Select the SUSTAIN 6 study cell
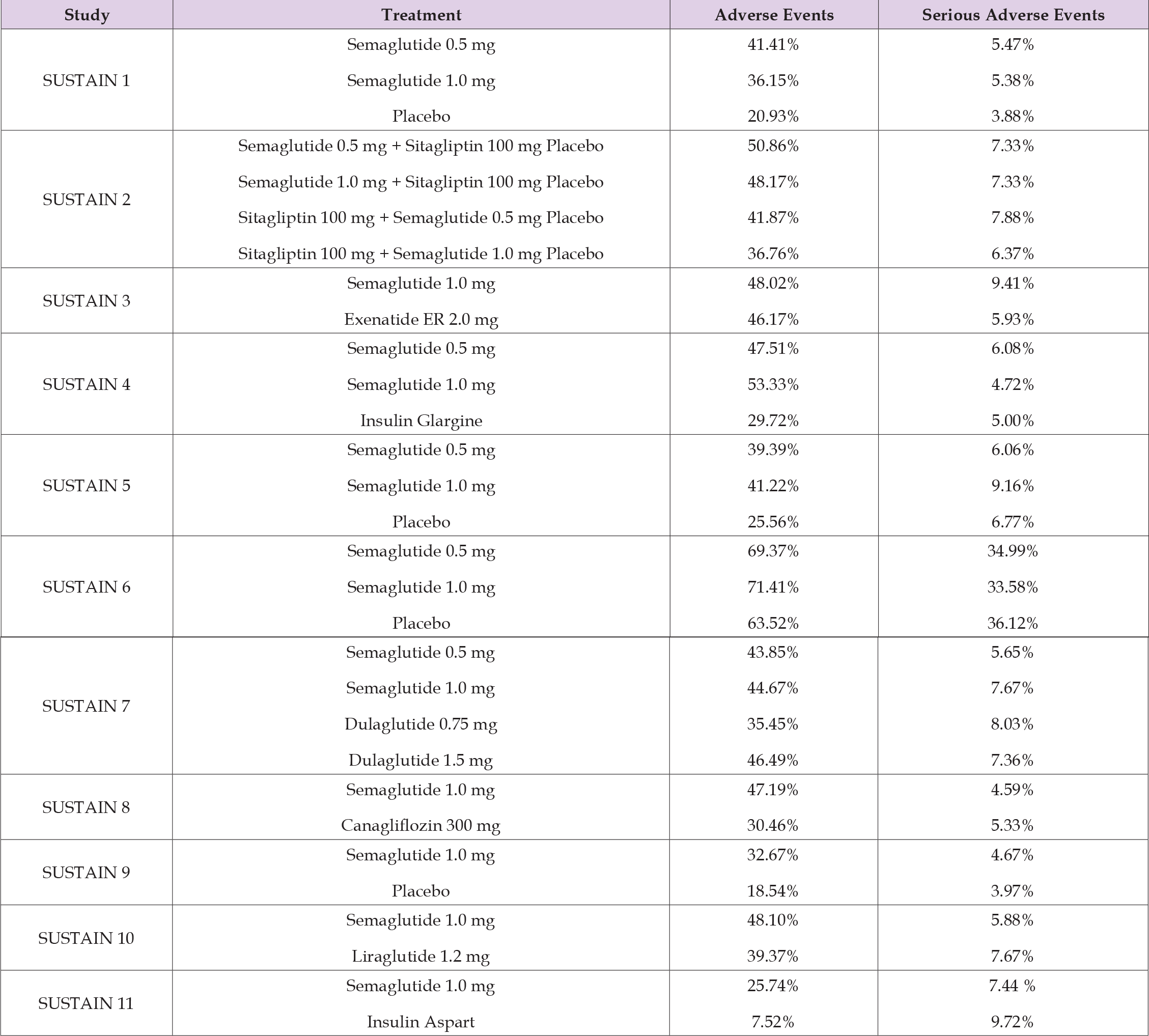Viewport: 1149px width, 1036px height. point(87,587)
